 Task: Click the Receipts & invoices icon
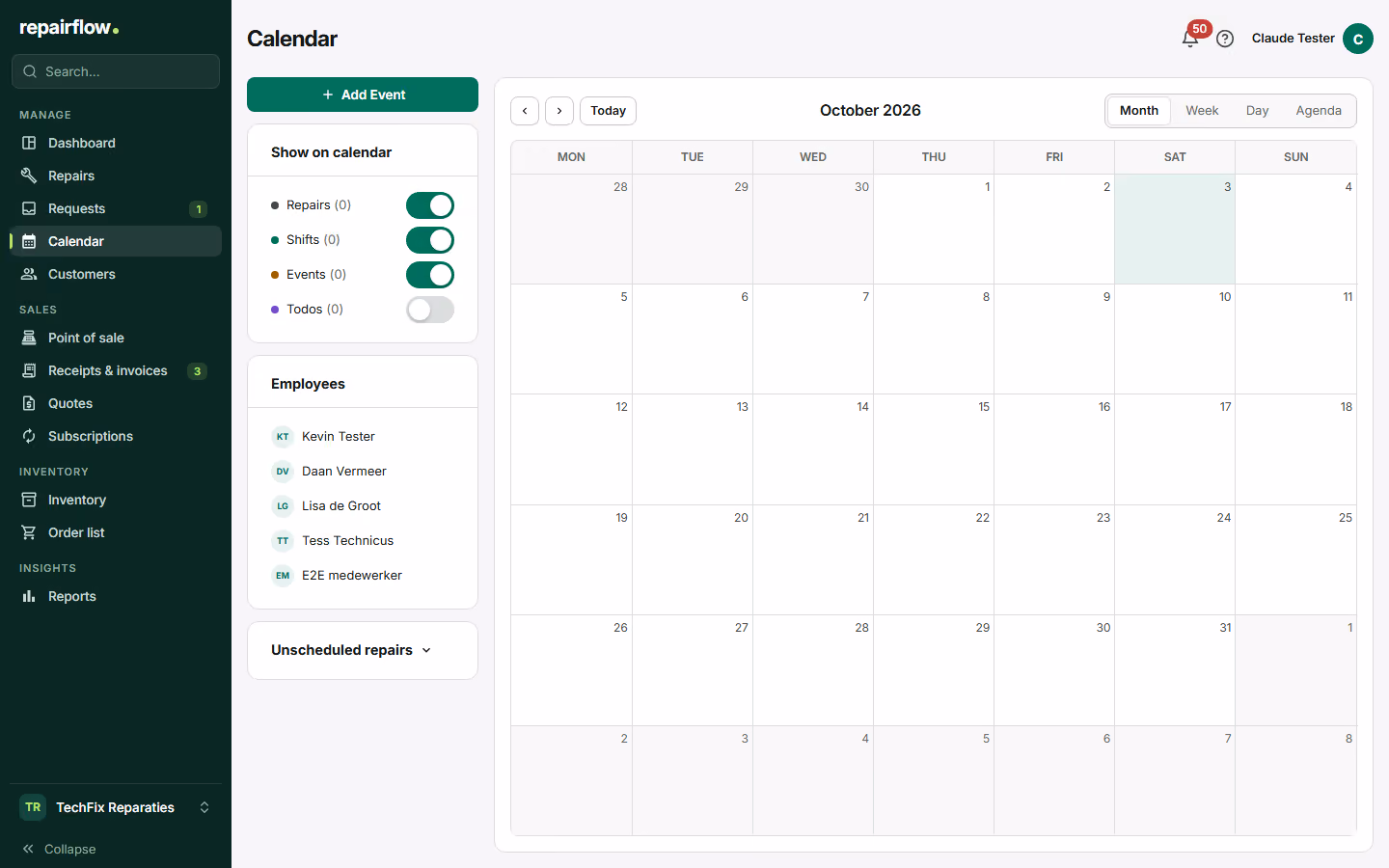pyautogui.click(x=29, y=370)
